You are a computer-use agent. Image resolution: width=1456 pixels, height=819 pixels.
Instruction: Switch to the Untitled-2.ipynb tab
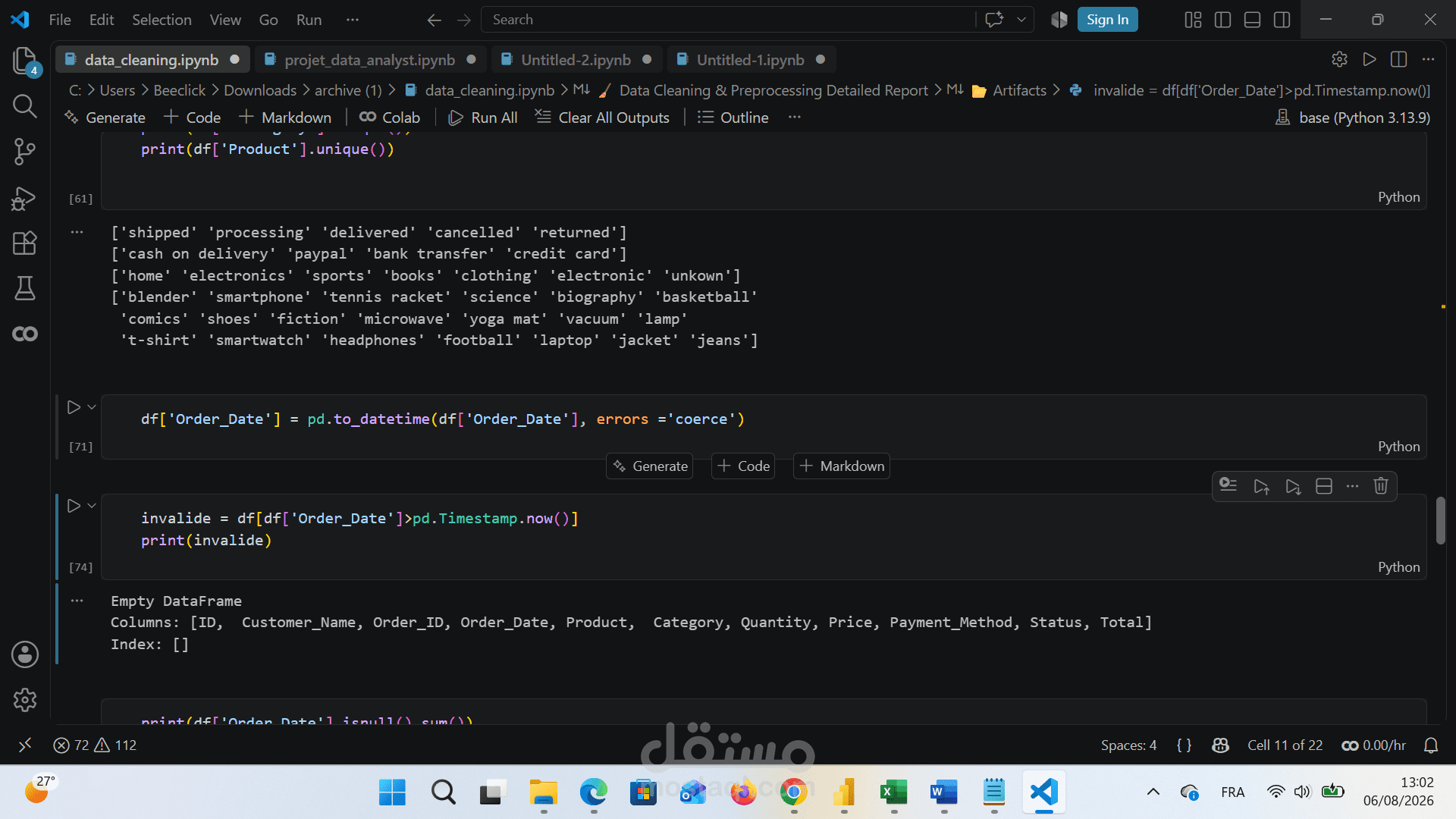click(576, 60)
